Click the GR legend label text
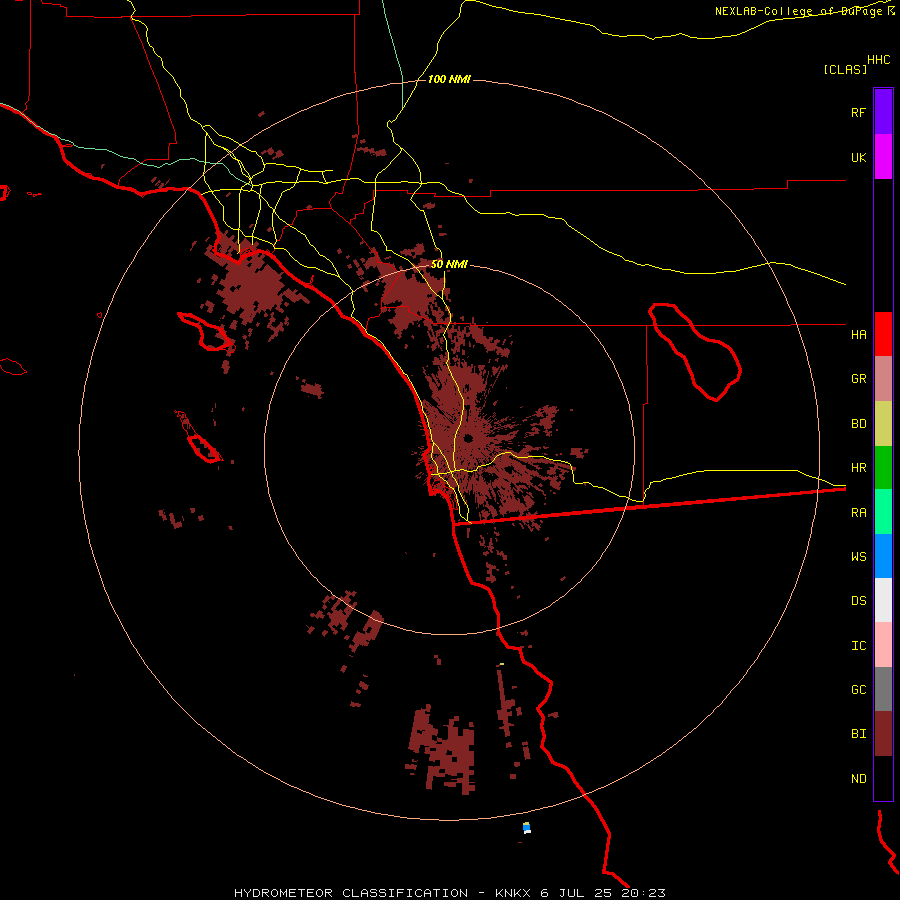Screen dimensions: 900x900 [x=858, y=379]
